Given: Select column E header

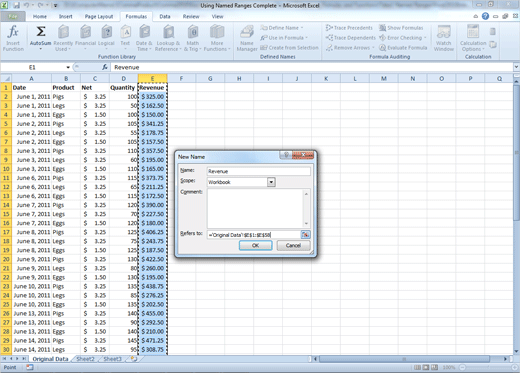Looking at the screenshot, I should tap(152, 79).
